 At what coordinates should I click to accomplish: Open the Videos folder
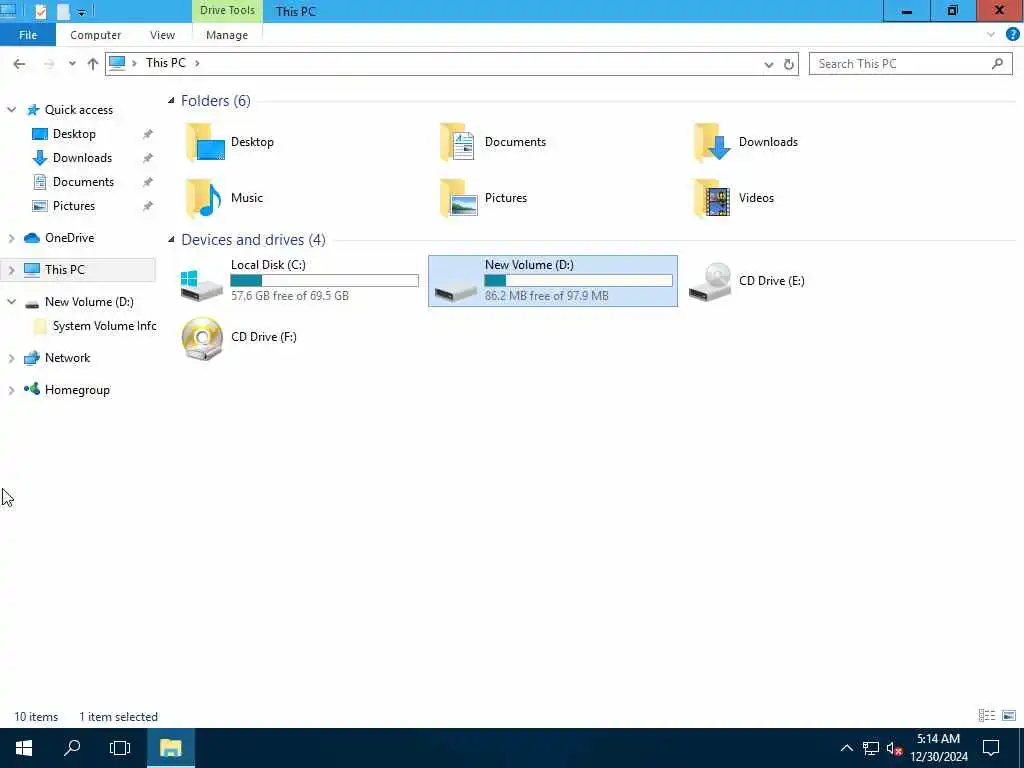(x=734, y=198)
